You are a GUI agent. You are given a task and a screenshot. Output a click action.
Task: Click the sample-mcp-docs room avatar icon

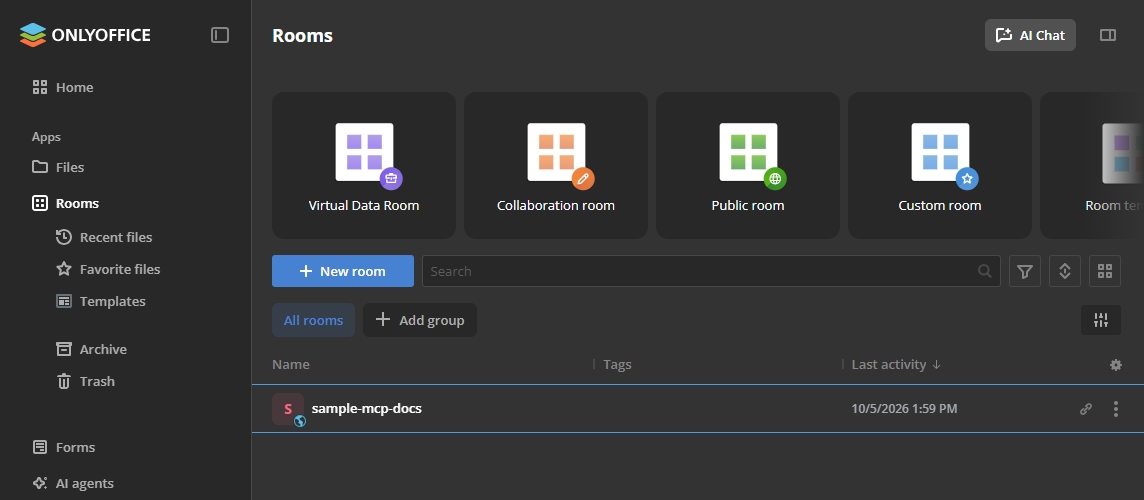click(x=288, y=409)
